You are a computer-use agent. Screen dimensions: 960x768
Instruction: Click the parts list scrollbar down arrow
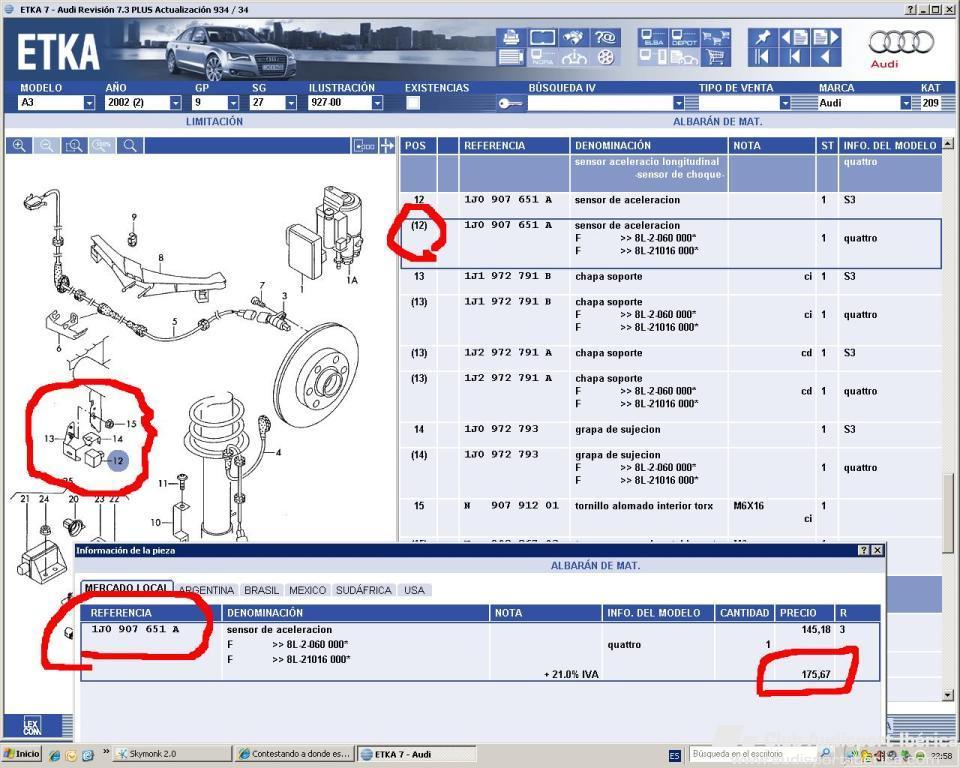coord(948,695)
